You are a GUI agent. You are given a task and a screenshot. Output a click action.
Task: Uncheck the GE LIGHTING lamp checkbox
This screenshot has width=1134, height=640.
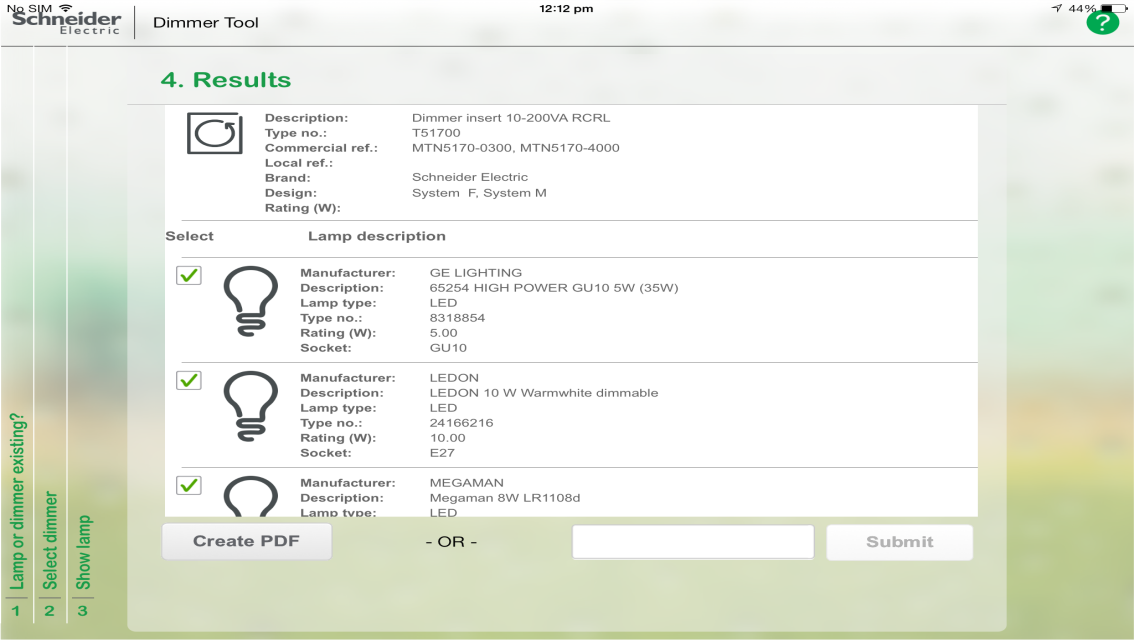point(189,276)
